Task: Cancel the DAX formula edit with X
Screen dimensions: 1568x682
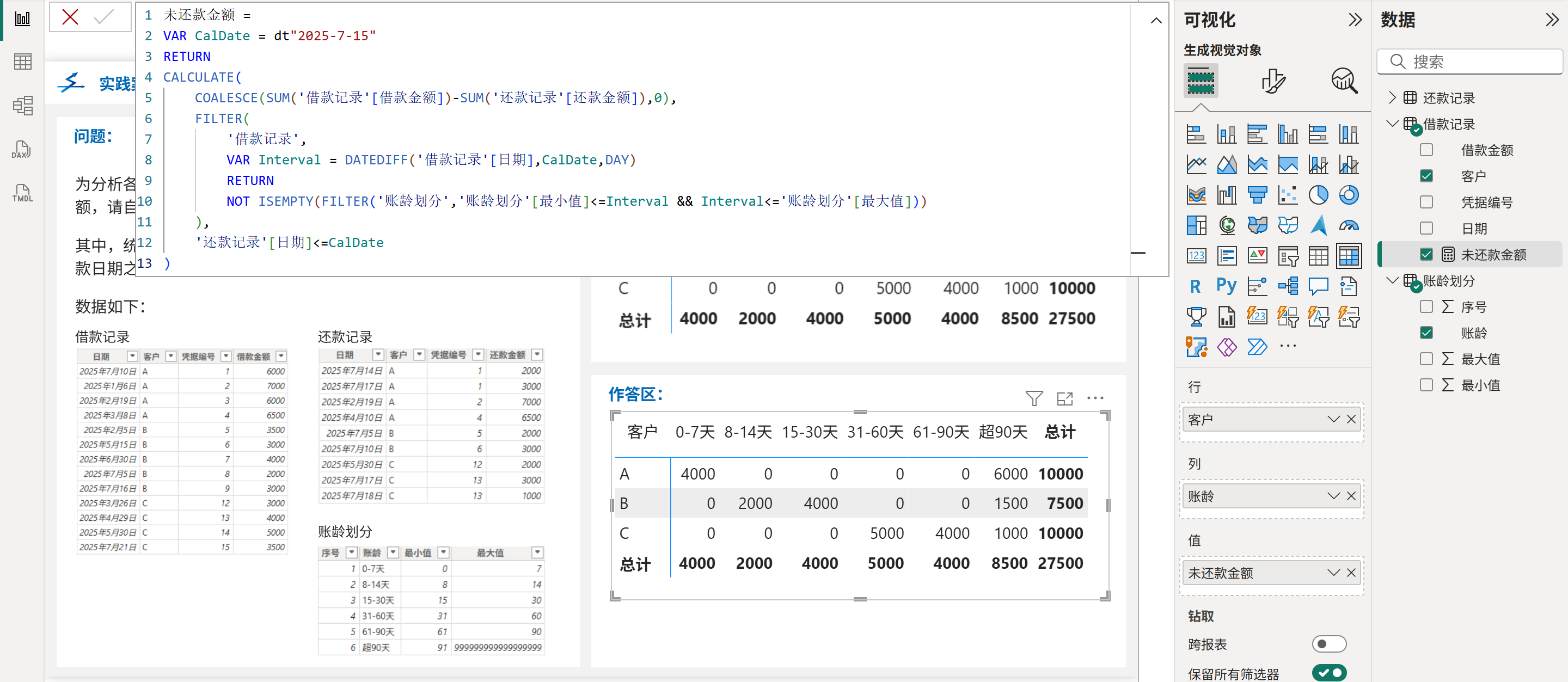Action: click(x=70, y=17)
